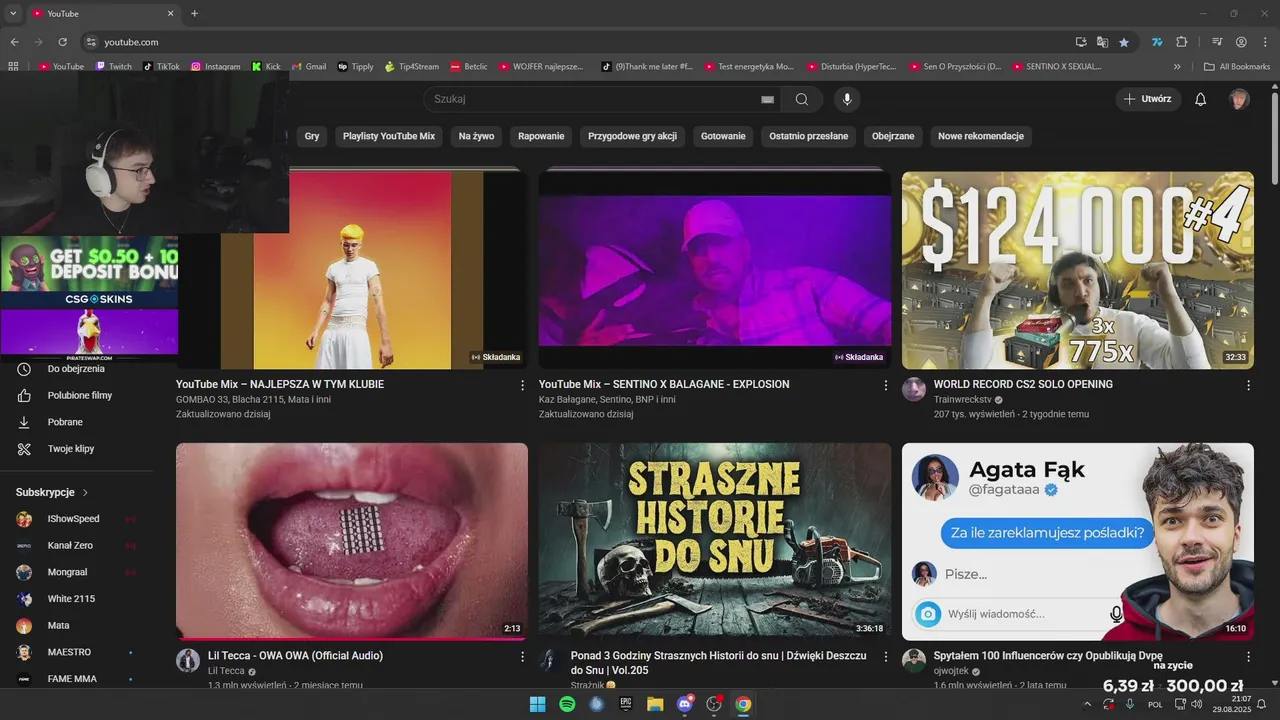The image size is (1280, 720).
Task: Select the Rapowanie chip
Action: click(x=541, y=136)
